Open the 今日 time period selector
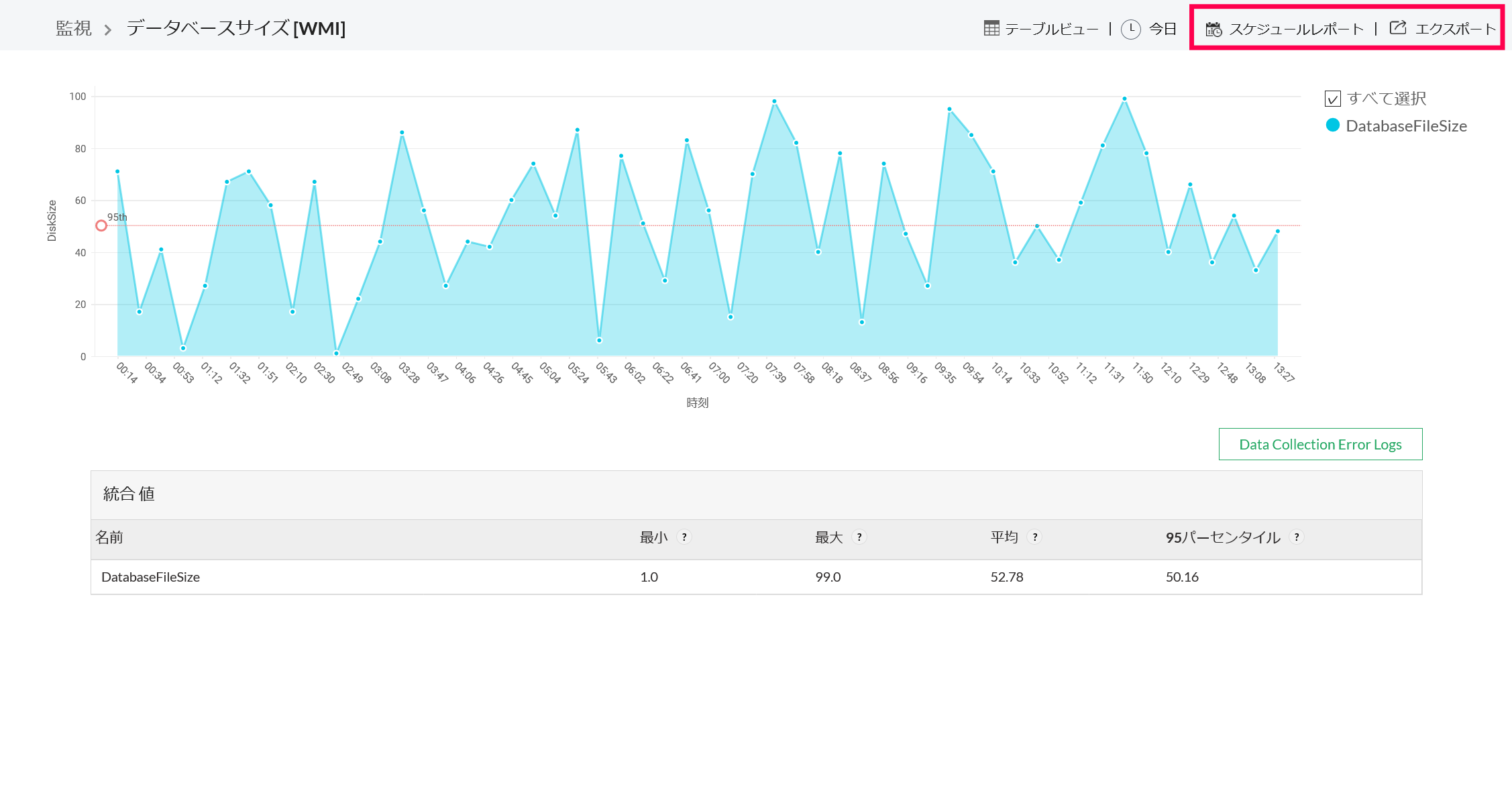The width and height of the screenshot is (1512, 795). pyautogui.click(x=1163, y=29)
